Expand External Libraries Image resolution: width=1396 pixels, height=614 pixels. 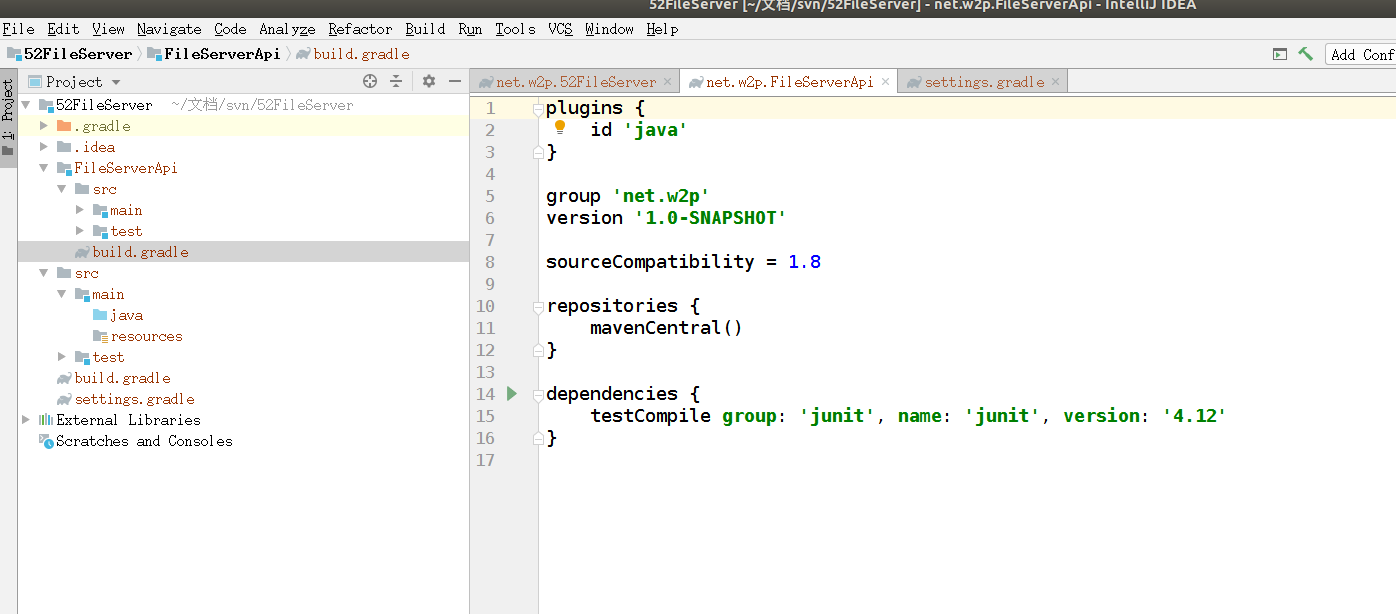point(25,420)
